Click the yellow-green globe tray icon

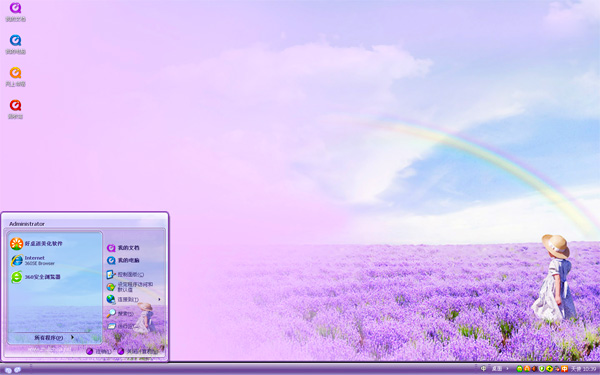tap(549, 369)
